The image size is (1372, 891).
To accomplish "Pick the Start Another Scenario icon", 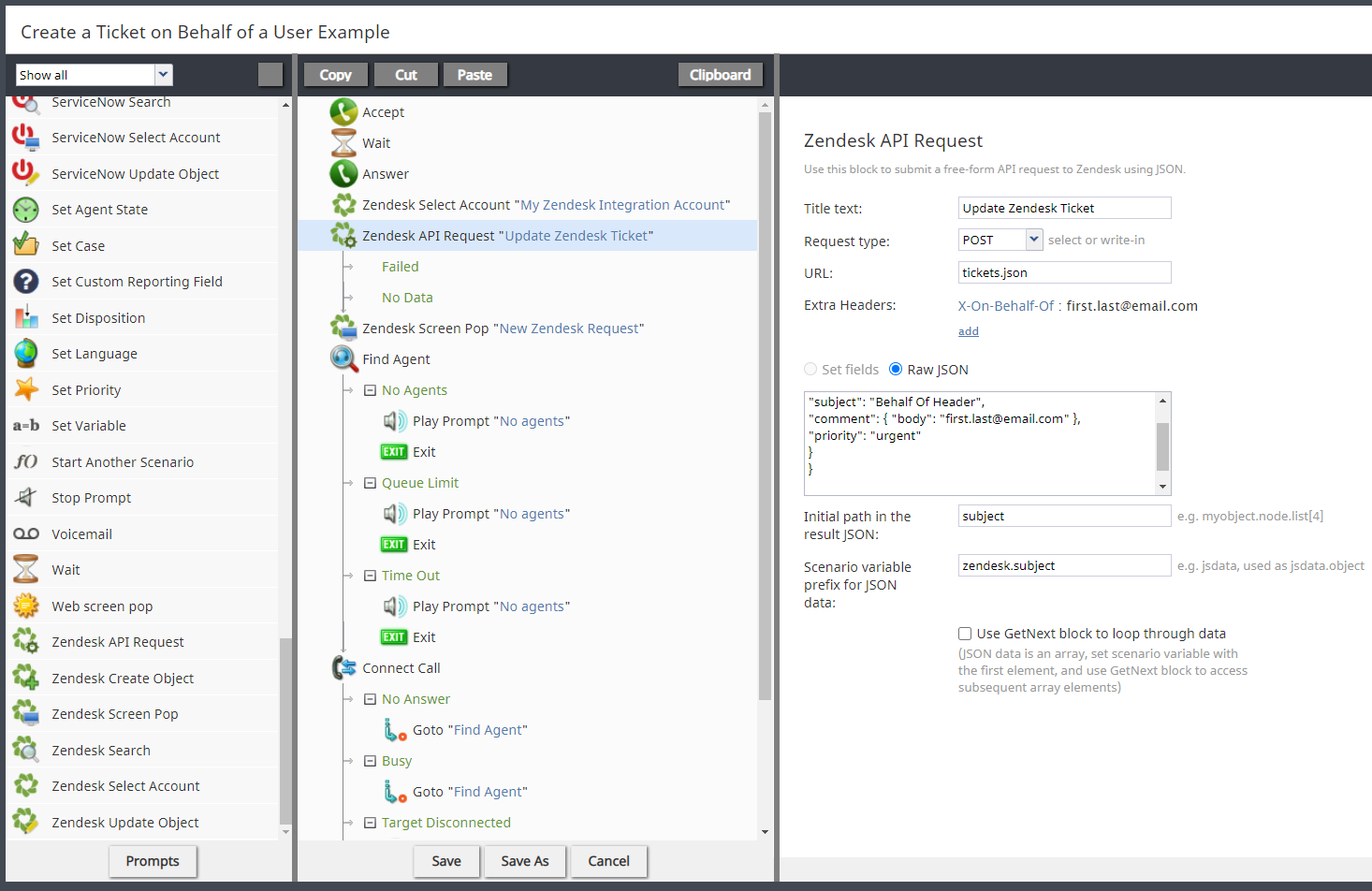I will [25, 461].
